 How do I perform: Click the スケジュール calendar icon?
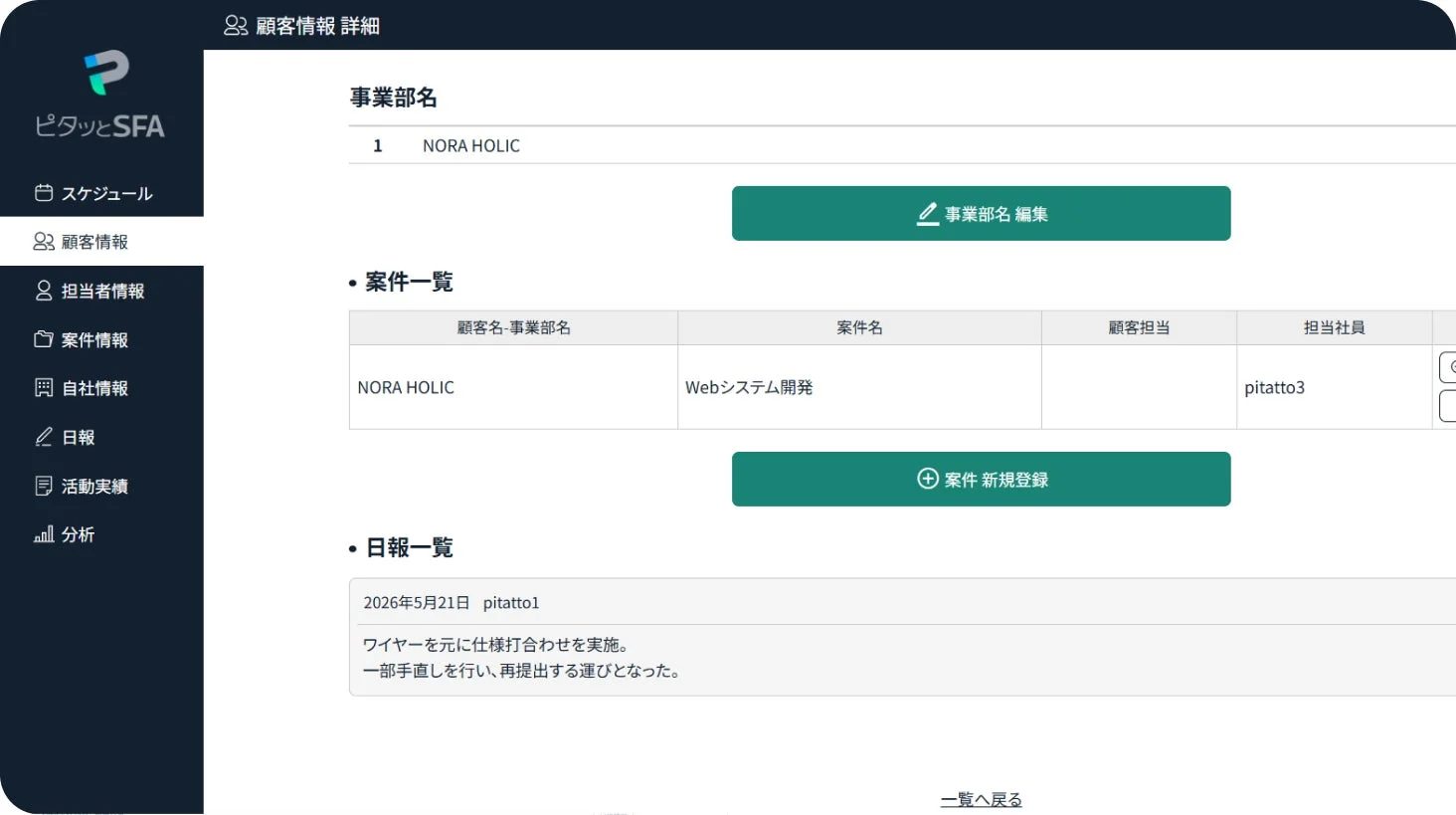44,193
